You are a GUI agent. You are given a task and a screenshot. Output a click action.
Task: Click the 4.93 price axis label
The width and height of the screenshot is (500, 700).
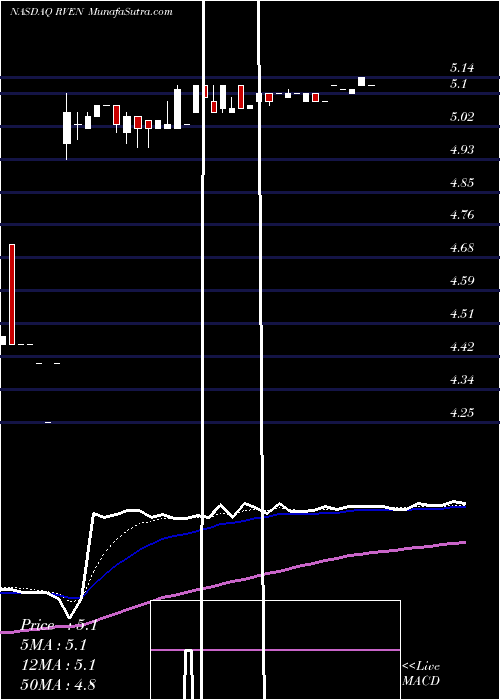tap(462, 150)
